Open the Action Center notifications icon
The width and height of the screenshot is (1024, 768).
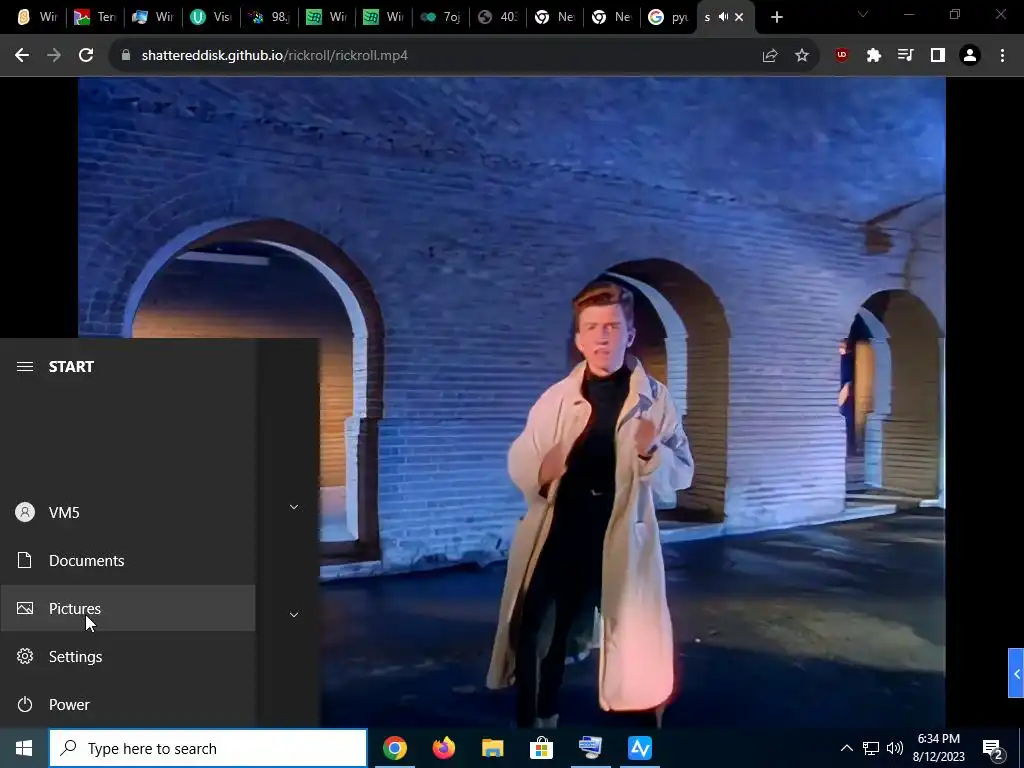(993, 748)
